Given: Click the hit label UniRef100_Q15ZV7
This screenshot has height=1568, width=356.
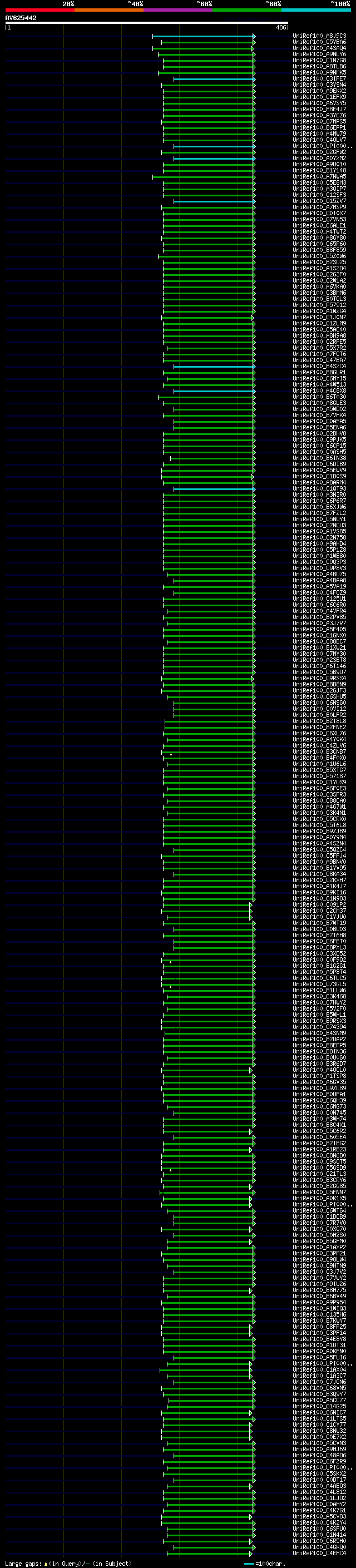Looking at the screenshot, I should click(x=319, y=201).
